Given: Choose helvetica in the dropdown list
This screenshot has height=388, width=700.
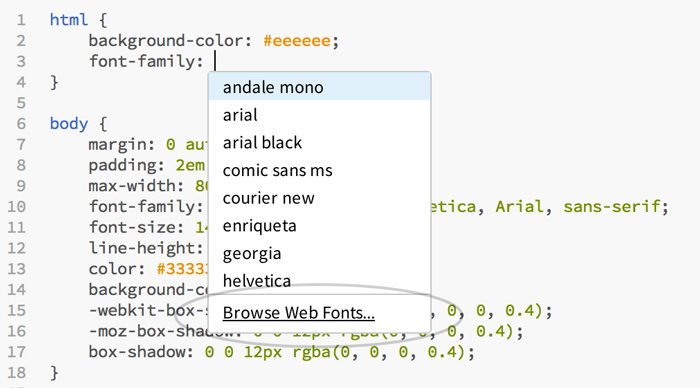Looking at the screenshot, I should pos(319,280).
